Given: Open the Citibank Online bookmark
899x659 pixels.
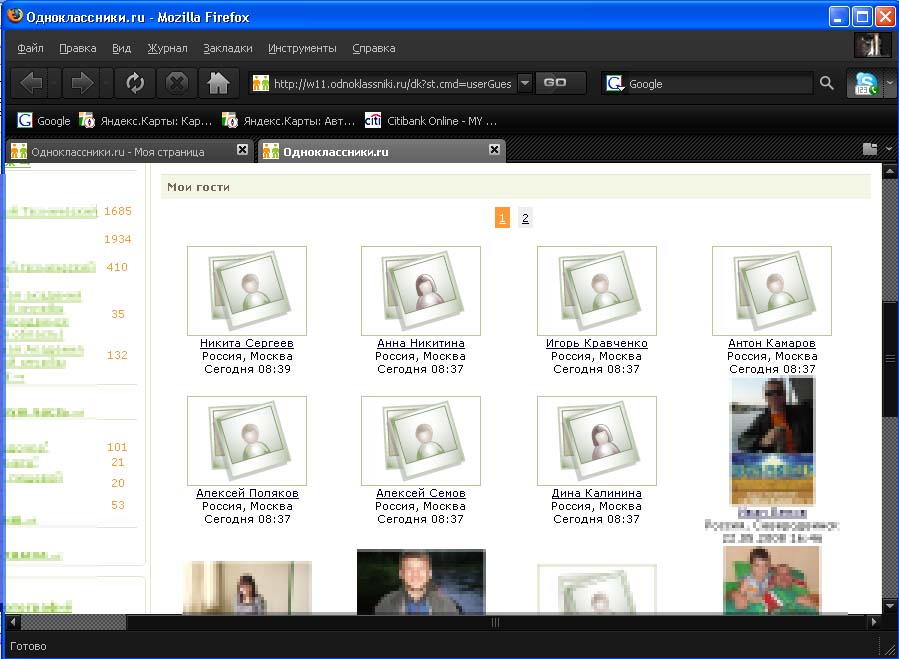Looking at the screenshot, I should 430,121.
